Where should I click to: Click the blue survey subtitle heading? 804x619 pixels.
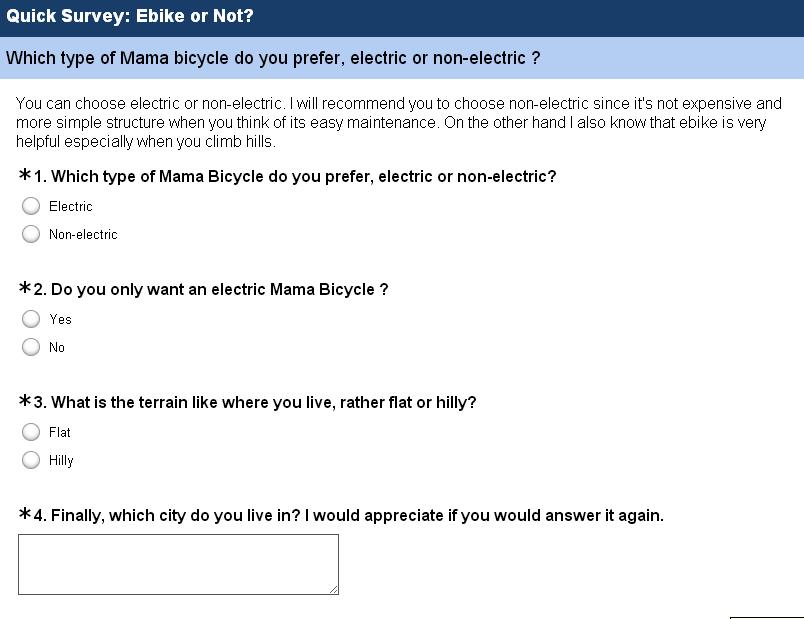[x=273, y=58]
